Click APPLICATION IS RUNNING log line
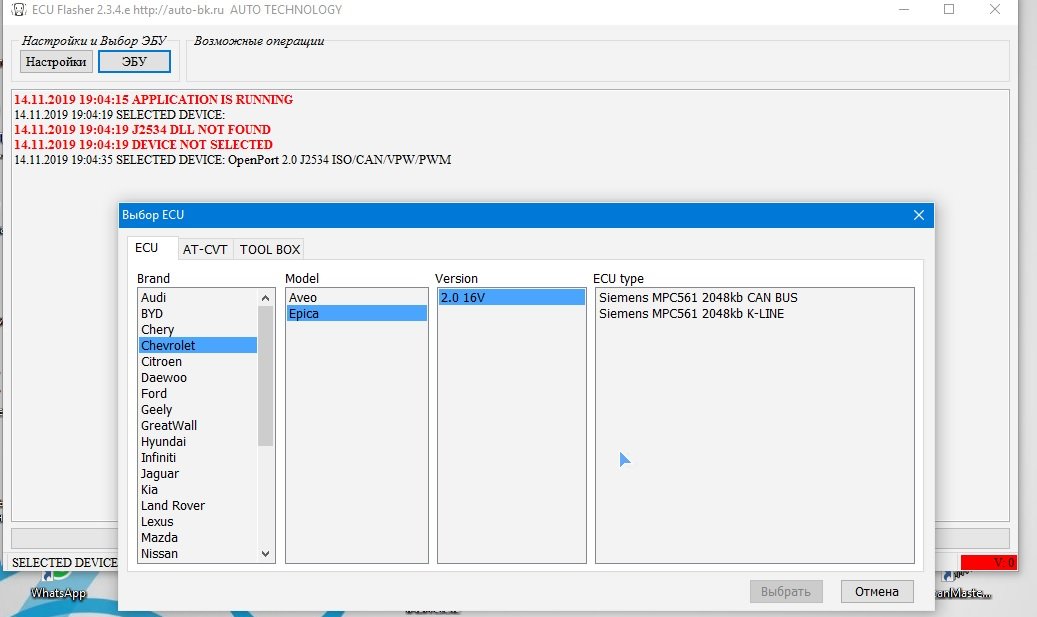Viewport: 1037px width, 617px height. (x=153, y=100)
